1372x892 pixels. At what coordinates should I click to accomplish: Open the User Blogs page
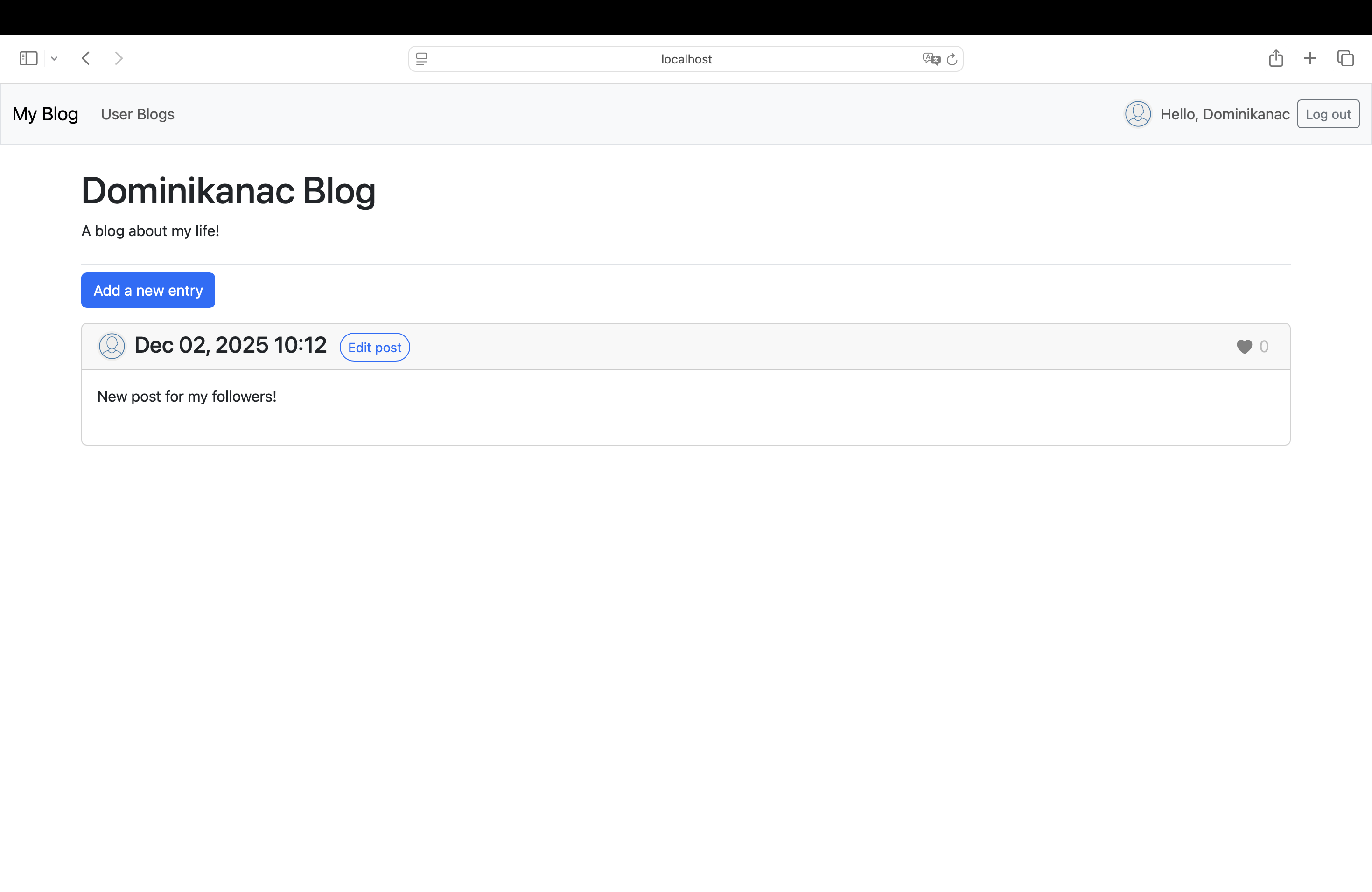coord(137,113)
